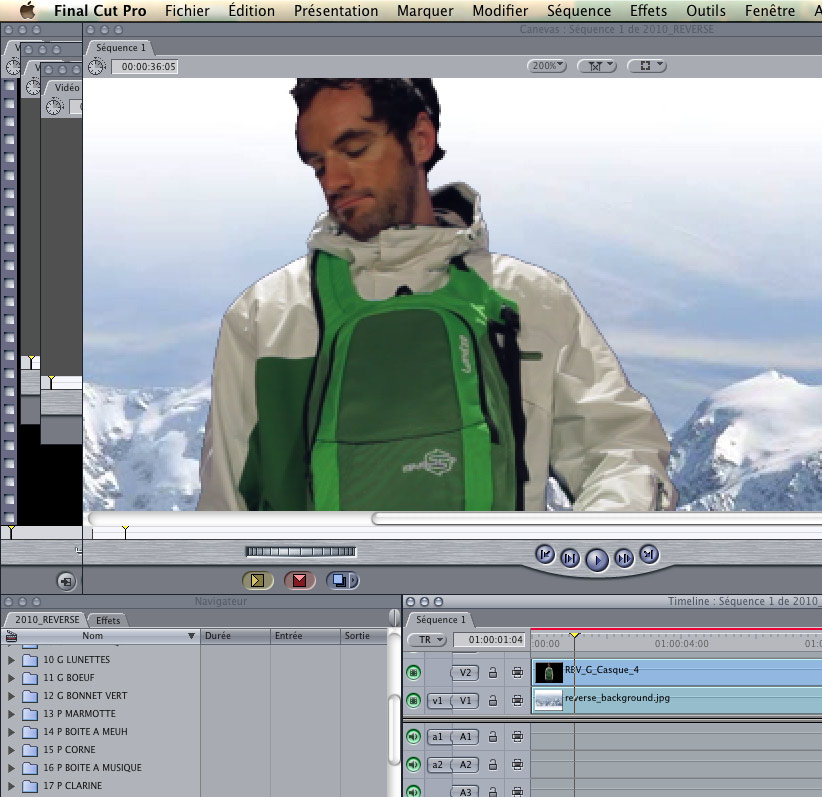Open the Présentation menu
The height and width of the screenshot is (797, 822).
336,10
